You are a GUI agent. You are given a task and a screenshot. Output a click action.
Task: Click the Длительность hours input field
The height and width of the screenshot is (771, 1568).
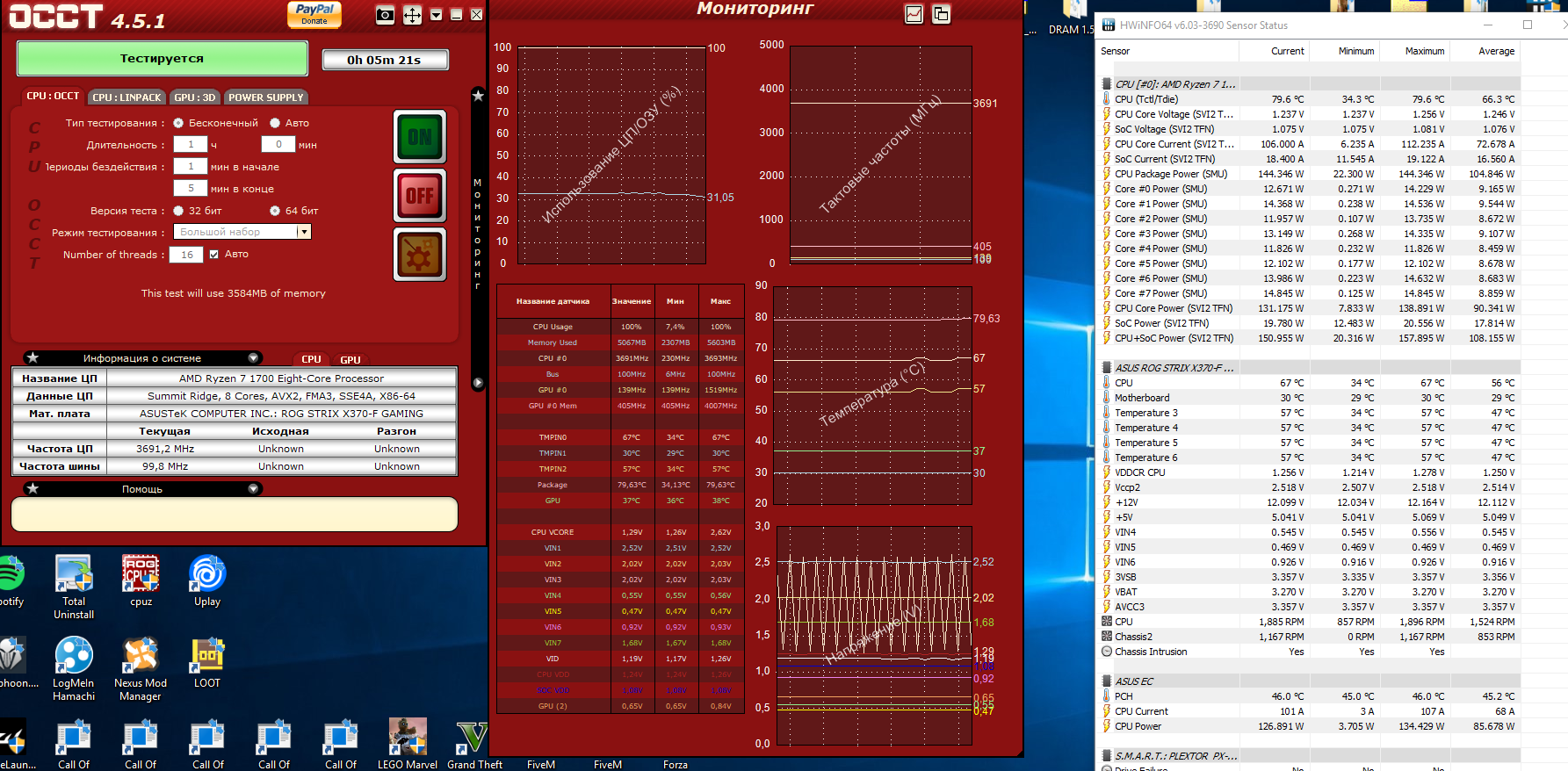191,144
